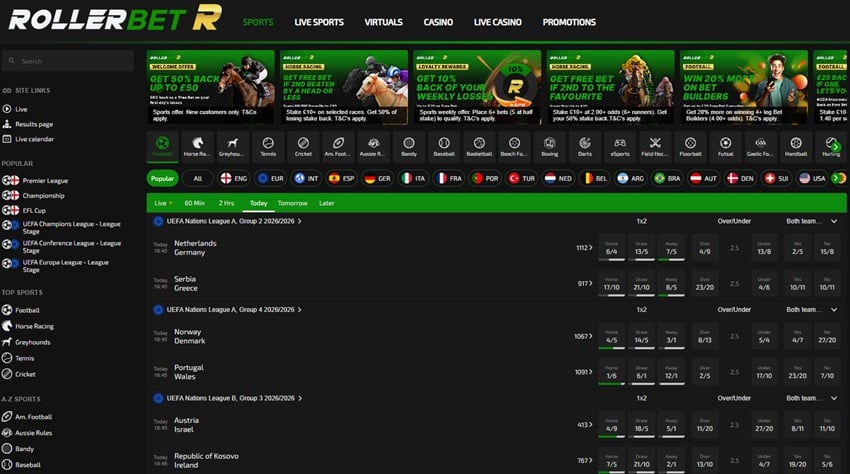Open the Virtuals menu
The height and width of the screenshot is (474, 850).
[x=383, y=22]
